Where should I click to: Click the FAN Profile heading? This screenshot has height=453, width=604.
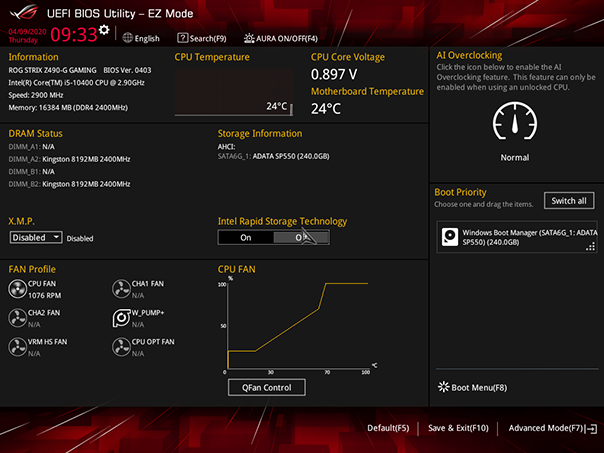pyautogui.click(x=32, y=269)
